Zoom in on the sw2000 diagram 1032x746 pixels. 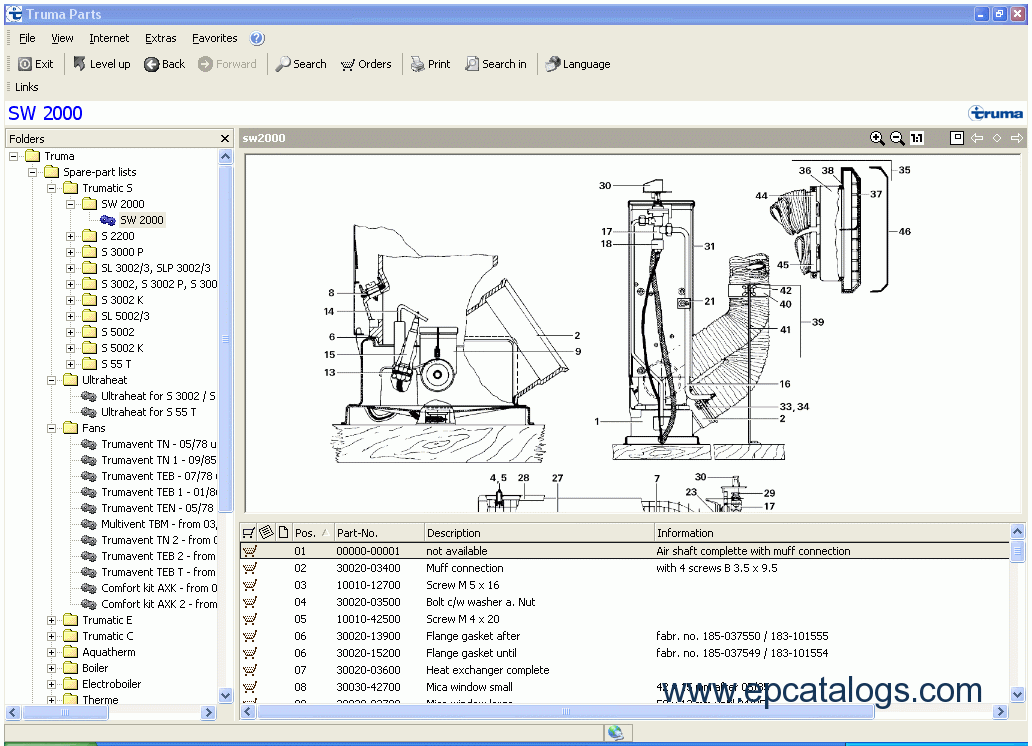pyautogui.click(x=877, y=138)
